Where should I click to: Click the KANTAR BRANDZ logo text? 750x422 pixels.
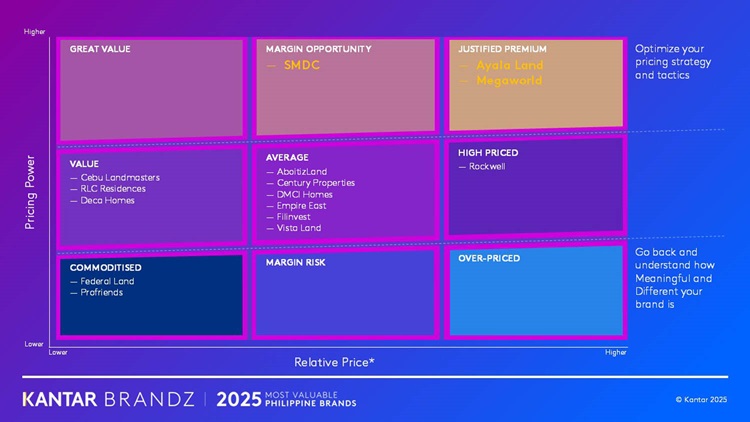tap(108, 400)
